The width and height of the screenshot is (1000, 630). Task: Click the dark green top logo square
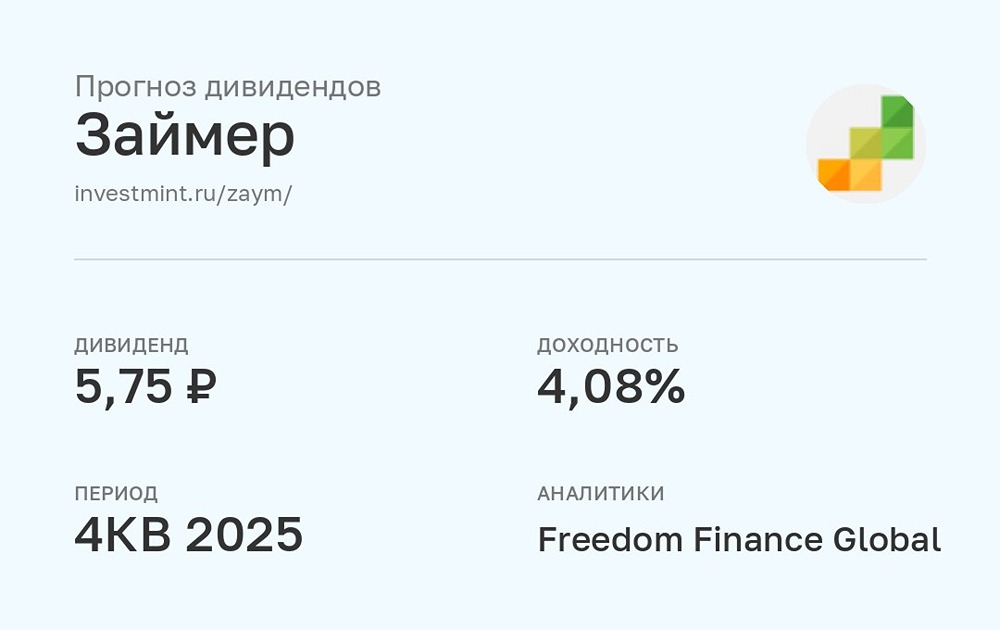[897, 112]
